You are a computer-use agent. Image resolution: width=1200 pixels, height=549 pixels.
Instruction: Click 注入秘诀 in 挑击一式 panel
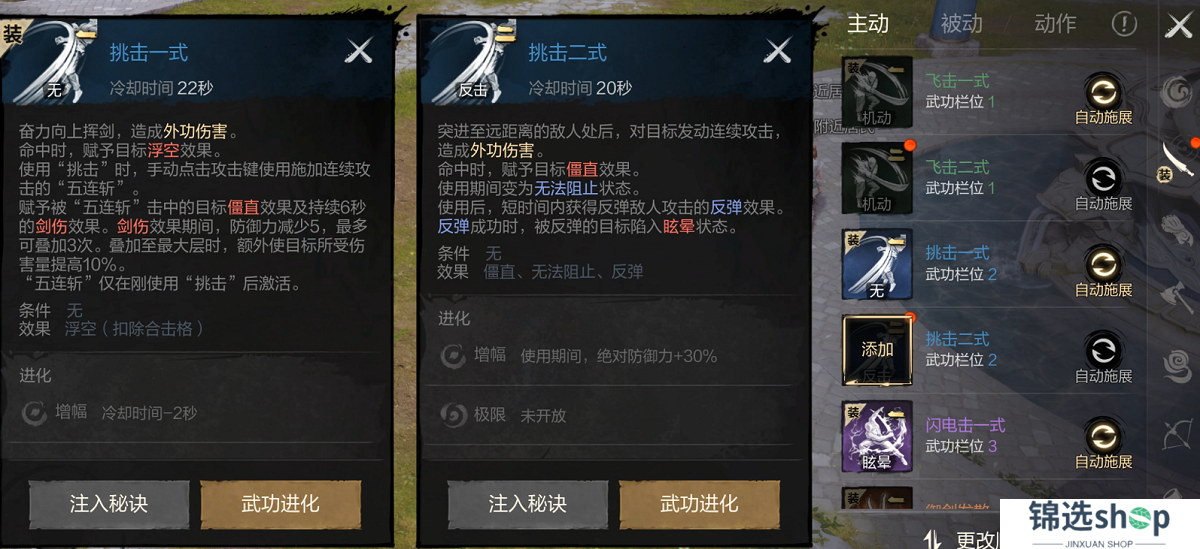[109, 504]
